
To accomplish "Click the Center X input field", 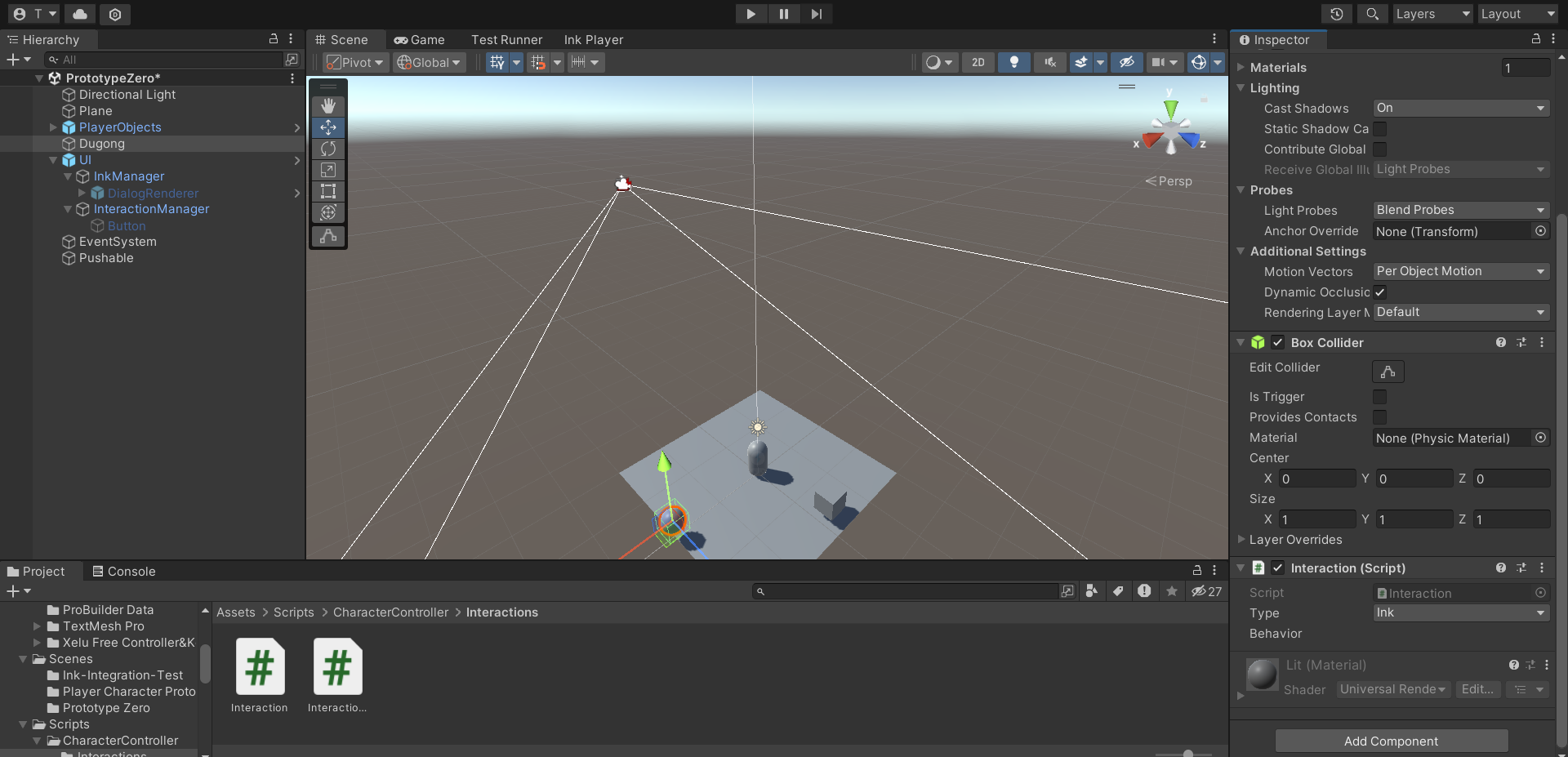I will click(x=1316, y=479).
